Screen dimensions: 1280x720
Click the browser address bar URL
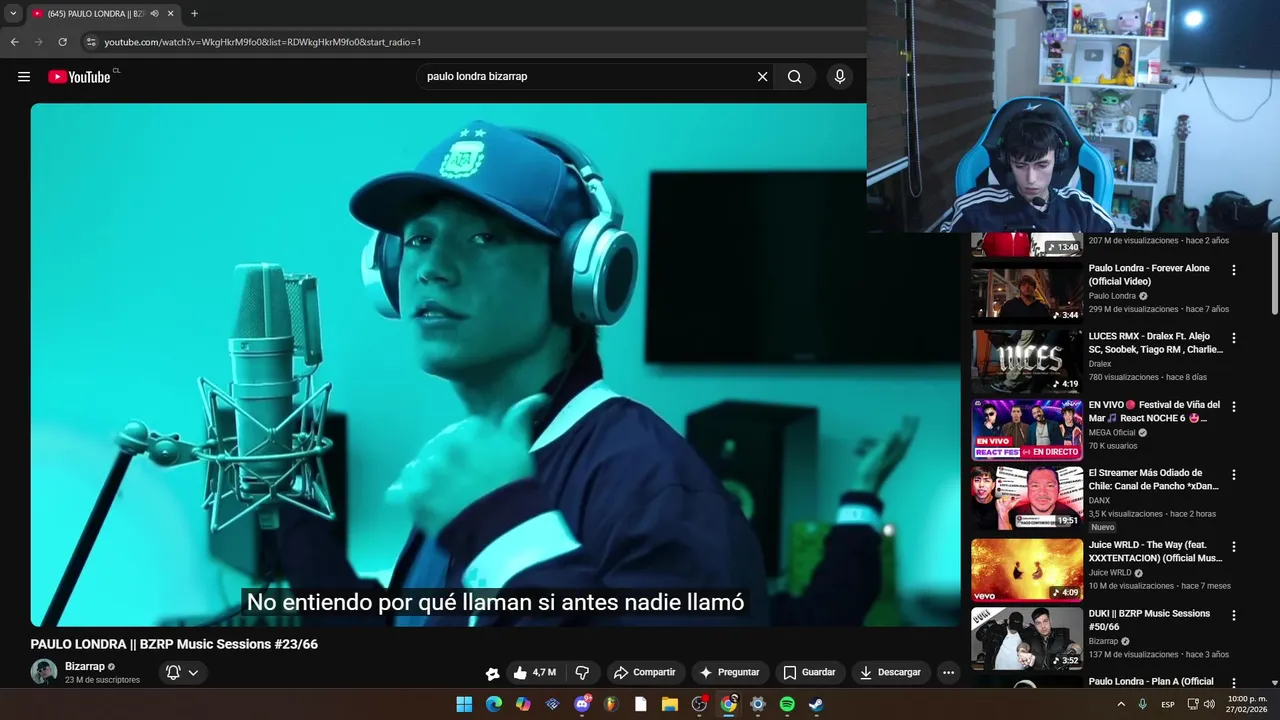(x=263, y=42)
